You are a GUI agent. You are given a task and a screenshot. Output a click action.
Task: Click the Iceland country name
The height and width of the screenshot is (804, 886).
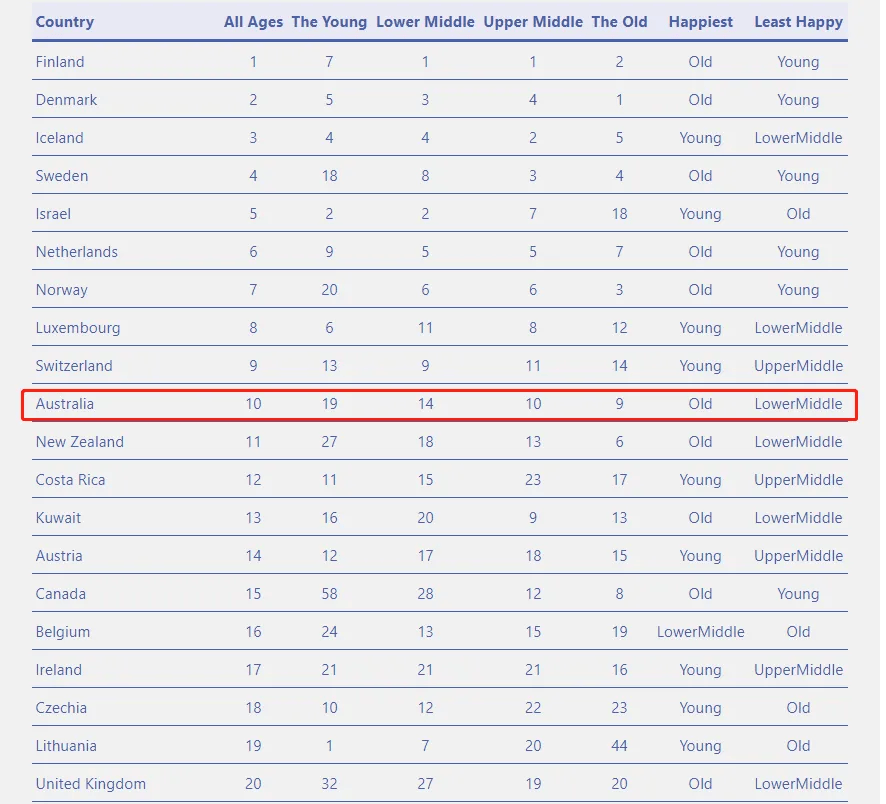click(x=60, y=138)
